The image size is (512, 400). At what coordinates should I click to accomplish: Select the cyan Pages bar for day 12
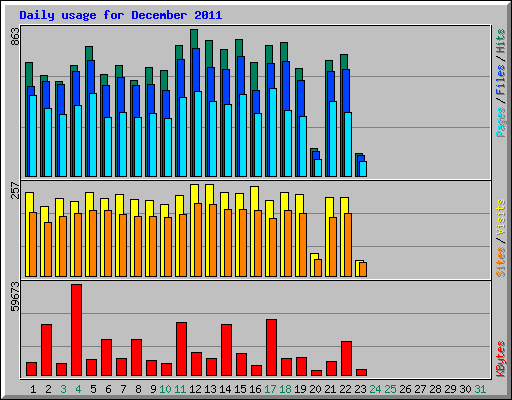198,134
